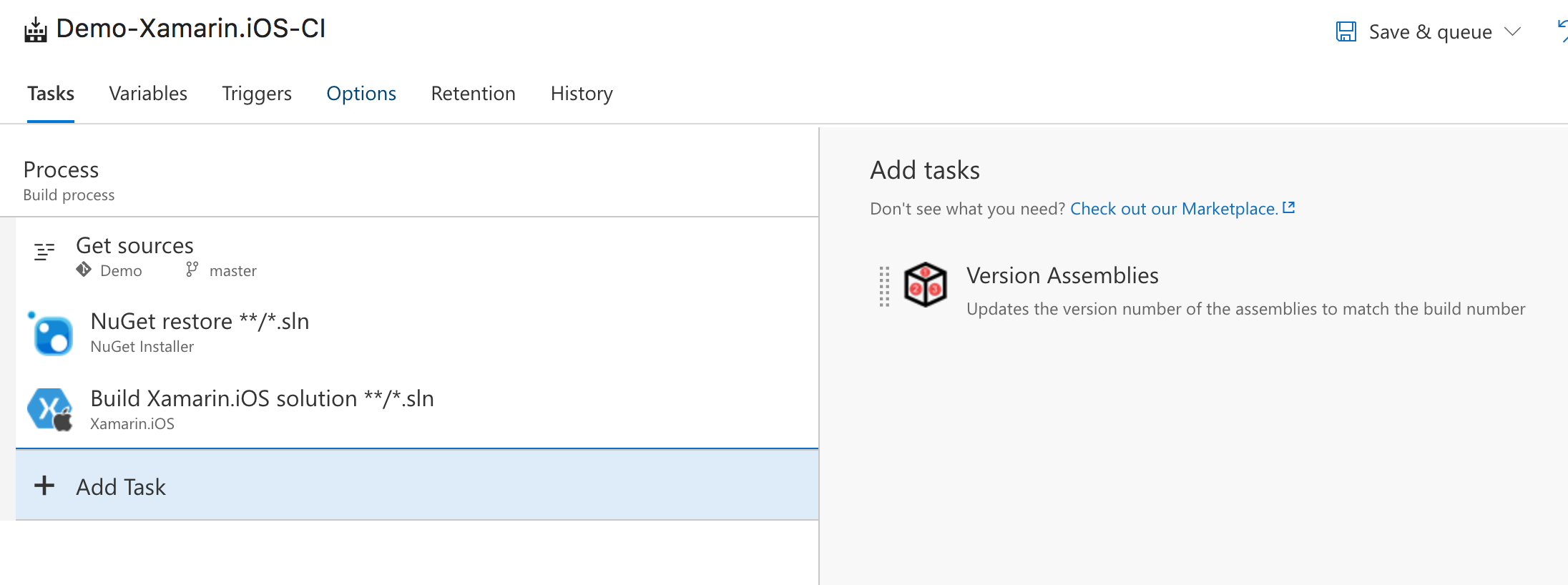Click the Demo-Xamarin.iOS-CI definition title
Screen dimensions: 1568x585
190,29
